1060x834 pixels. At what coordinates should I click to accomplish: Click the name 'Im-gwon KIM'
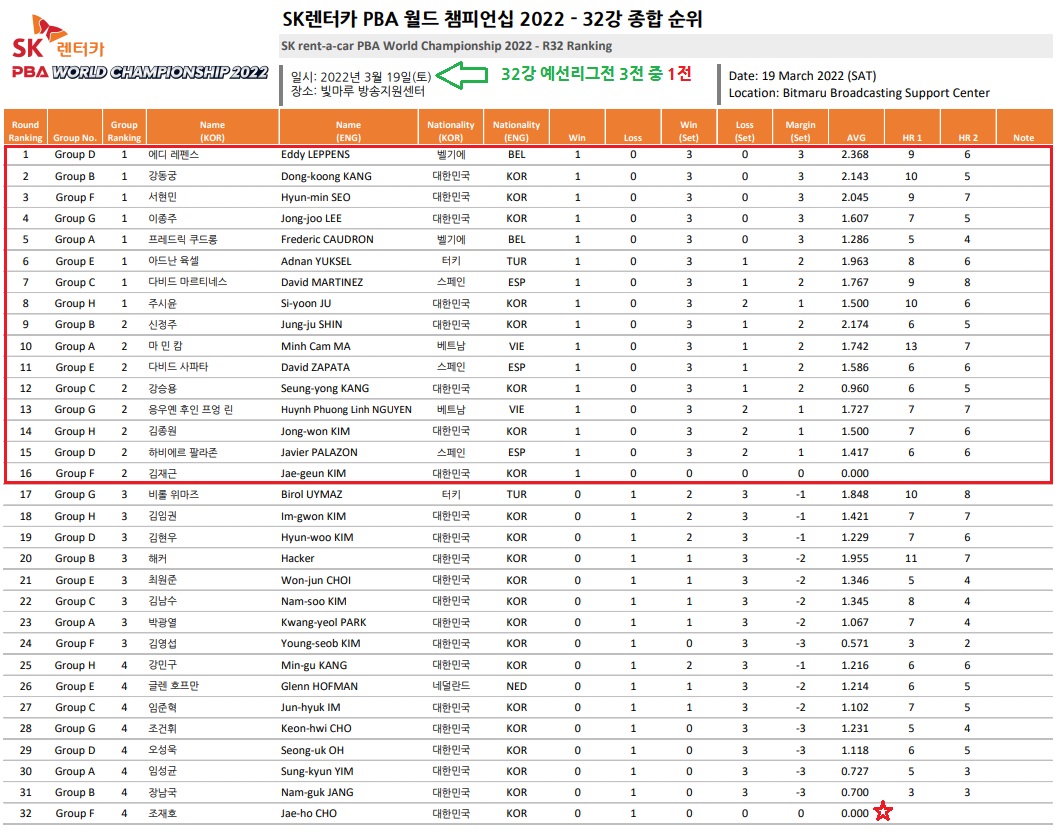[x=313, y=516]
